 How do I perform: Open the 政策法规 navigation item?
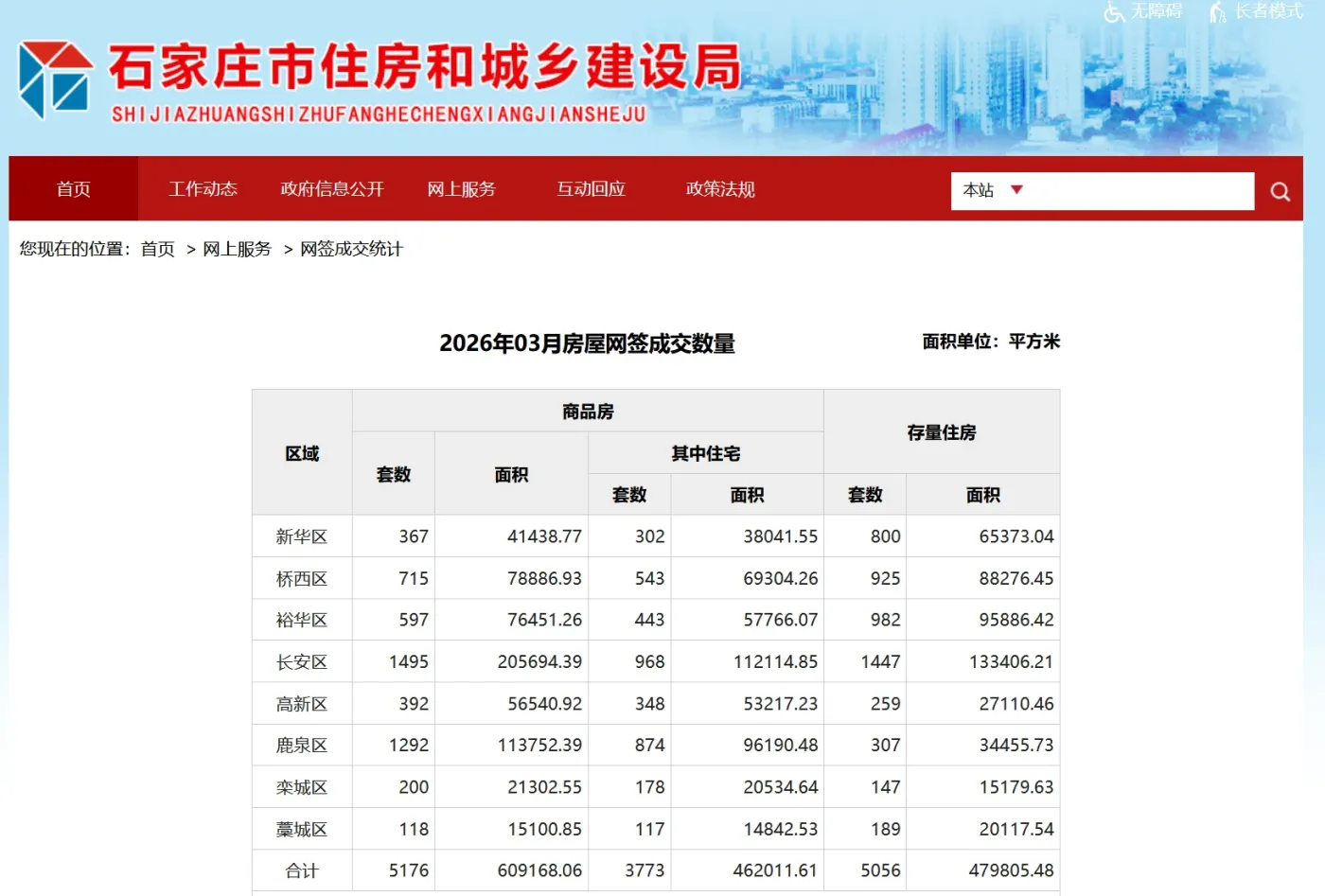[720, 189]
